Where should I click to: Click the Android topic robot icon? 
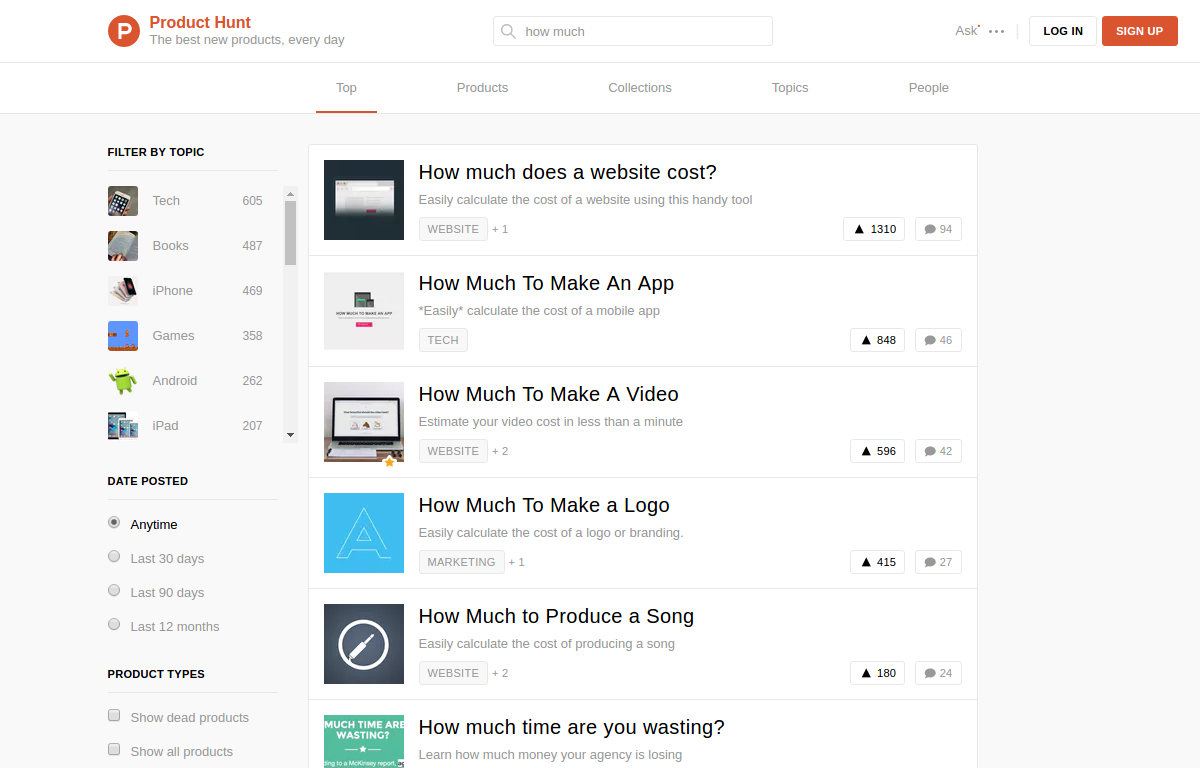click(x=123, y=381)
